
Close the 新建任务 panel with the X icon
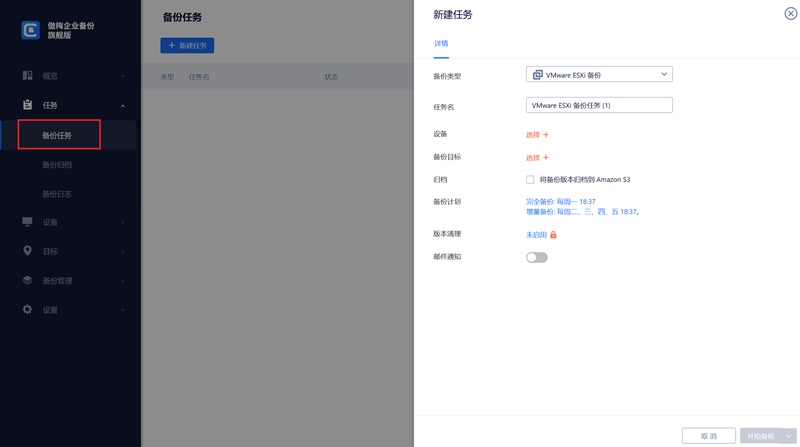pyautogui.click(x=791, y=14)
